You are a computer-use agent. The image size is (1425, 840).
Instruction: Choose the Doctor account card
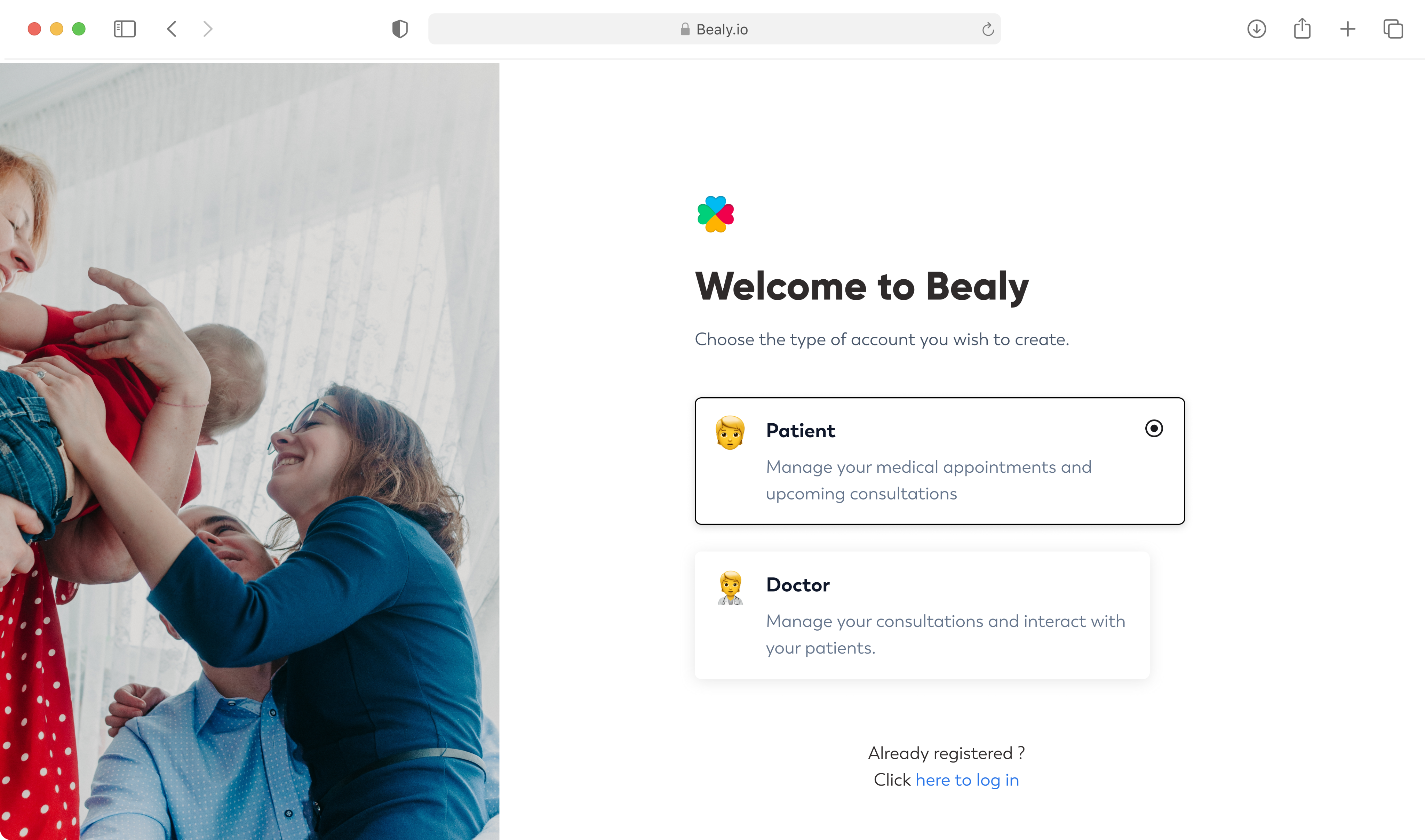coord(922,615)
